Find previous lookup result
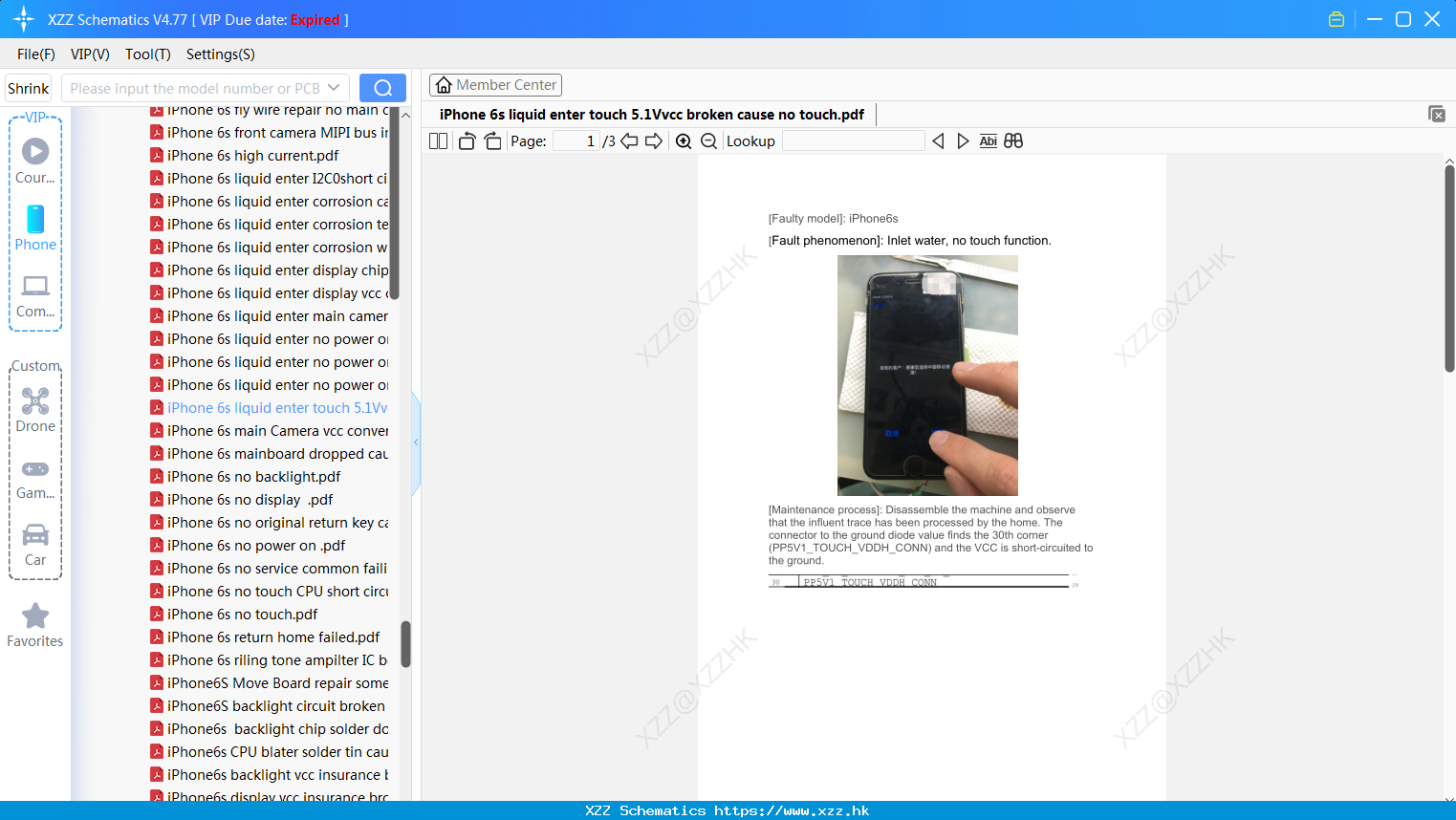 [938, 141]
